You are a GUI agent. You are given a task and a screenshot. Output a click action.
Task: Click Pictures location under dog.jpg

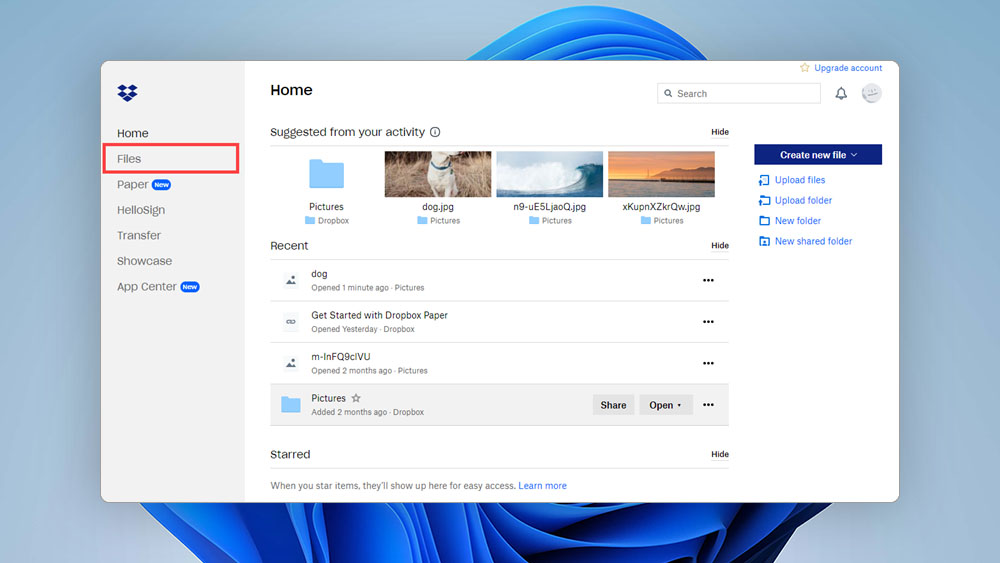point(445,221)
